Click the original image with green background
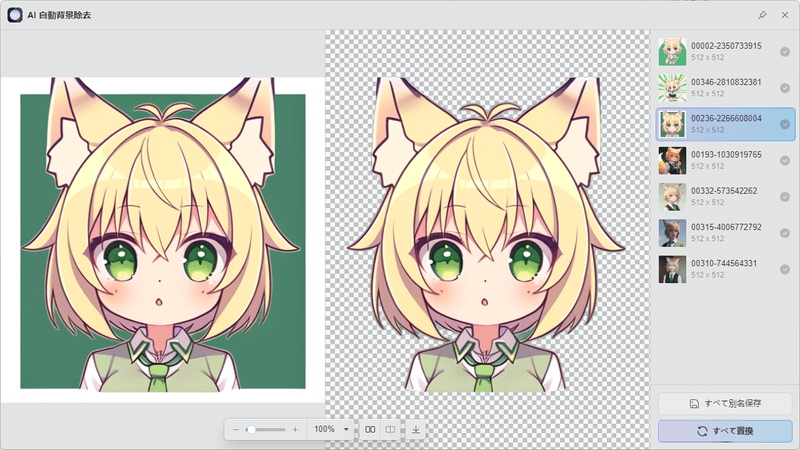Screen dimensions: 800x450 click(163, 240)
